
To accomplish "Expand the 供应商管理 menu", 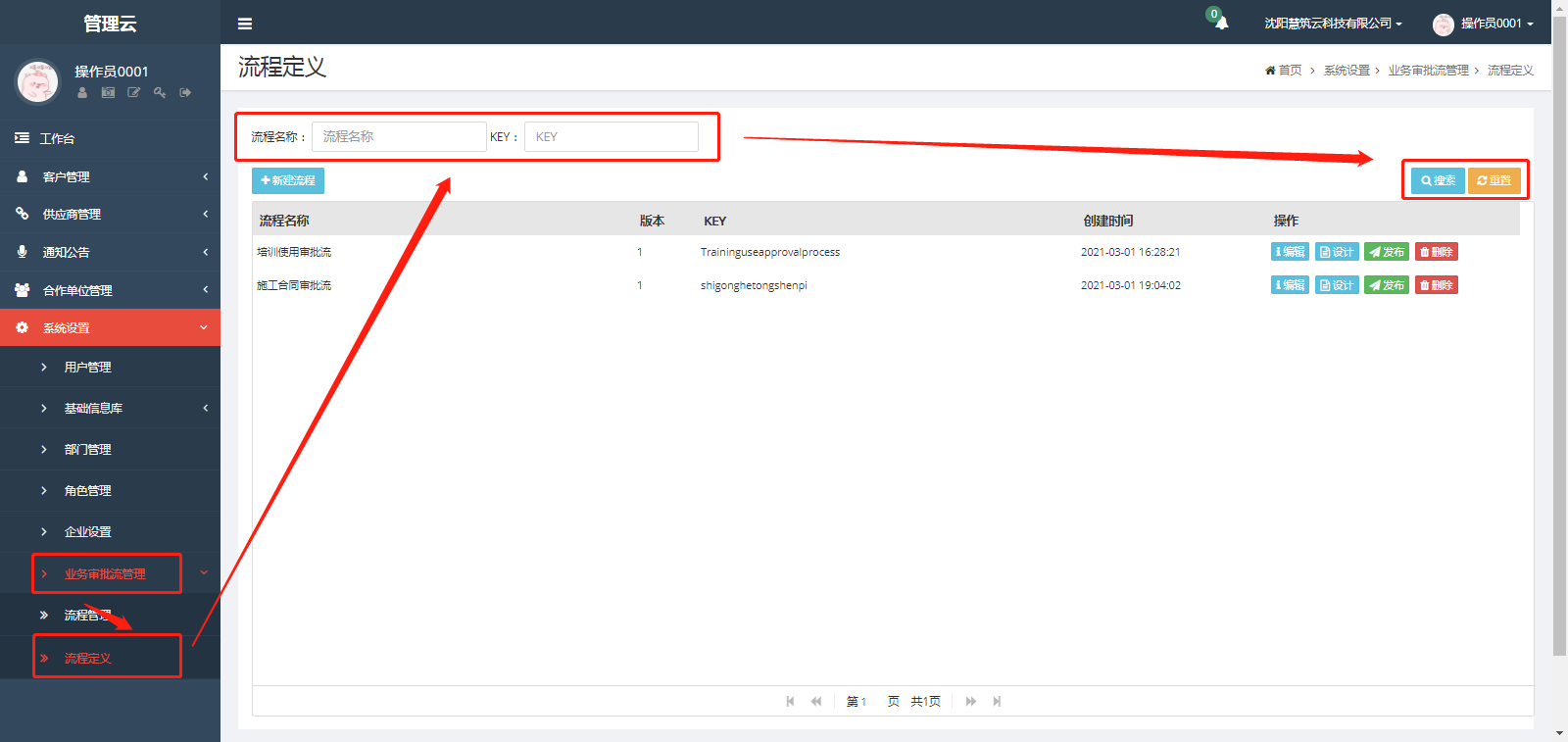I will pos(110,214).
